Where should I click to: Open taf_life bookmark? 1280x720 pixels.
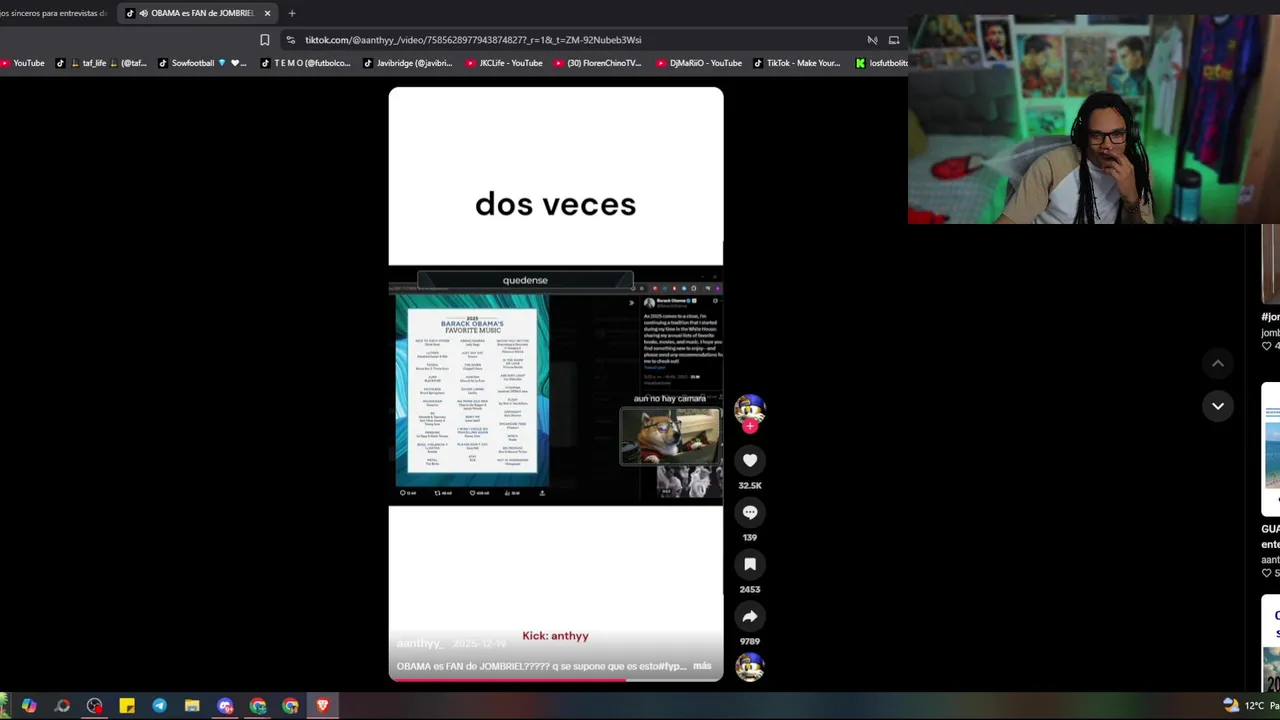(x=101, y=63)
